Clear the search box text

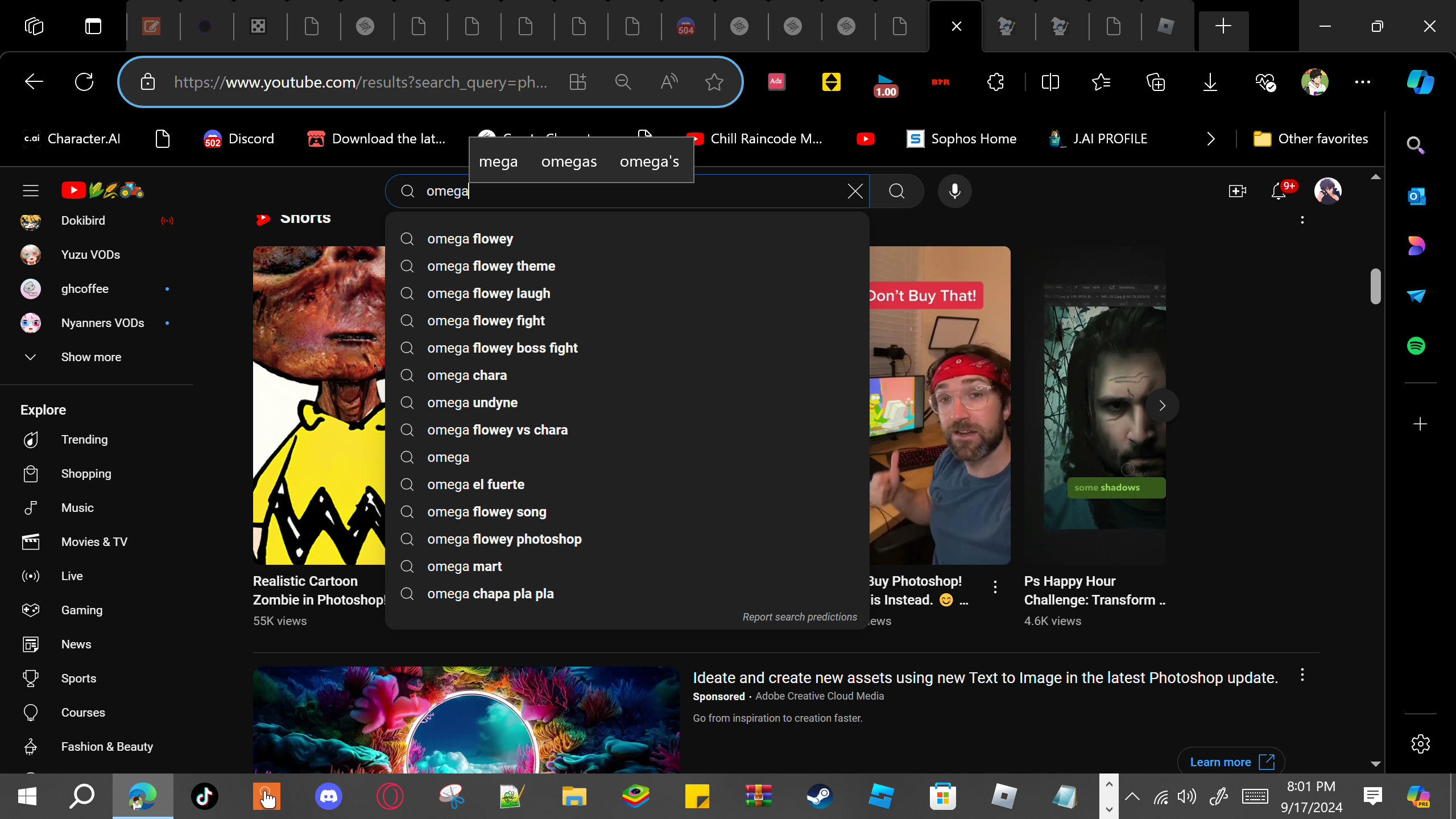(x=855, y=191)
